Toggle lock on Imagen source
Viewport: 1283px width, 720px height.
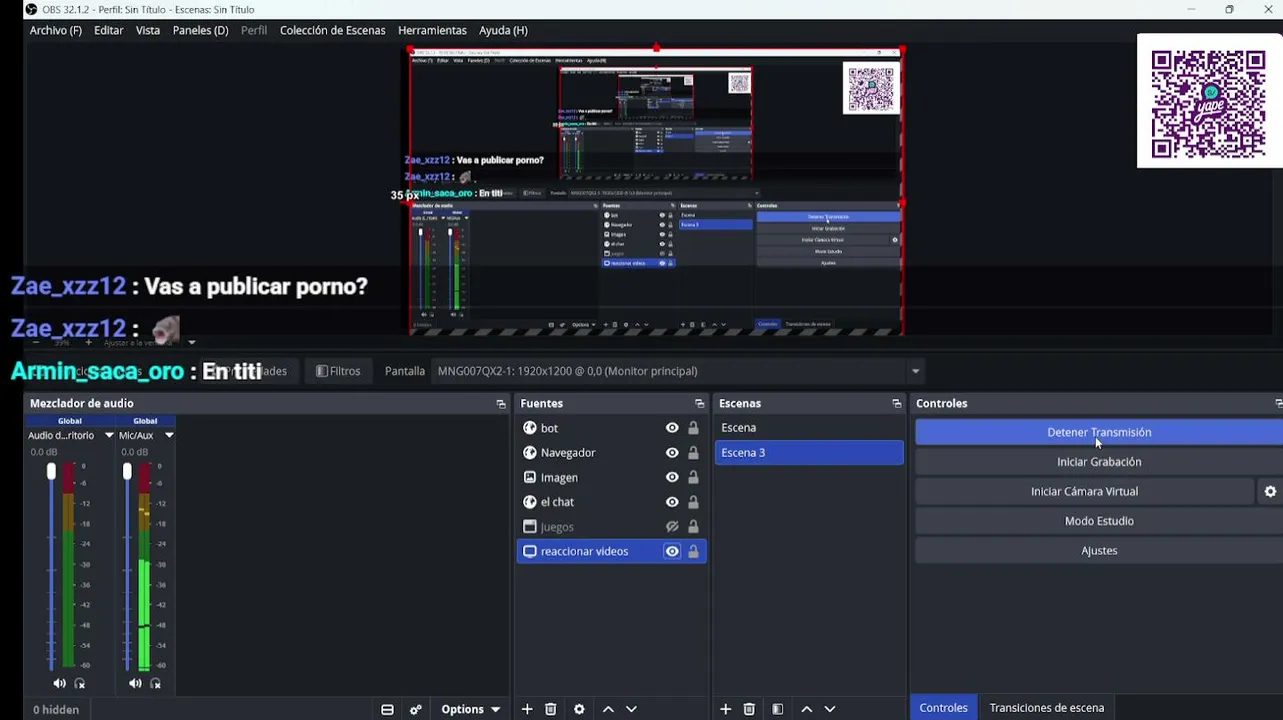(x=693, y=477)
